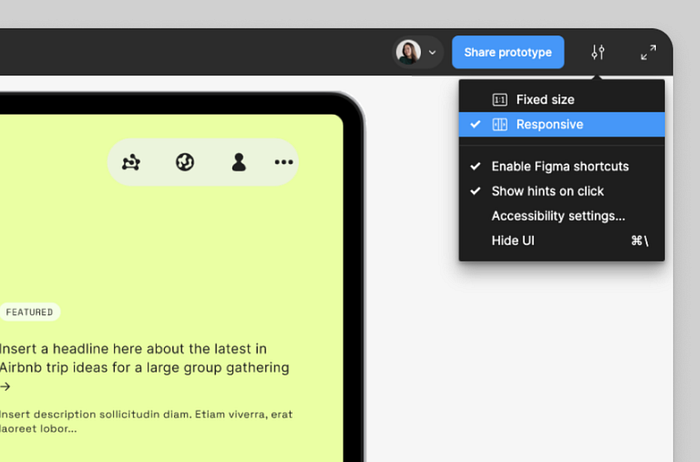The height and width of the screenshot is (462, 700).
Task: Click the connected nodes icon in the prototype
Action: [x=131, y=162]
